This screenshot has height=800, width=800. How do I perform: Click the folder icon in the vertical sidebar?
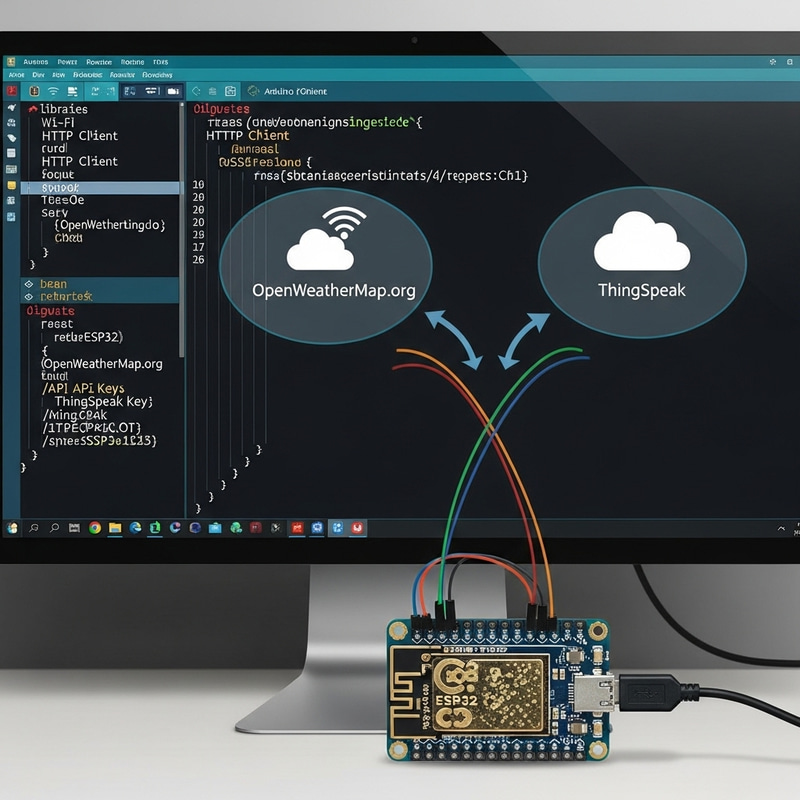click(12, 183)
